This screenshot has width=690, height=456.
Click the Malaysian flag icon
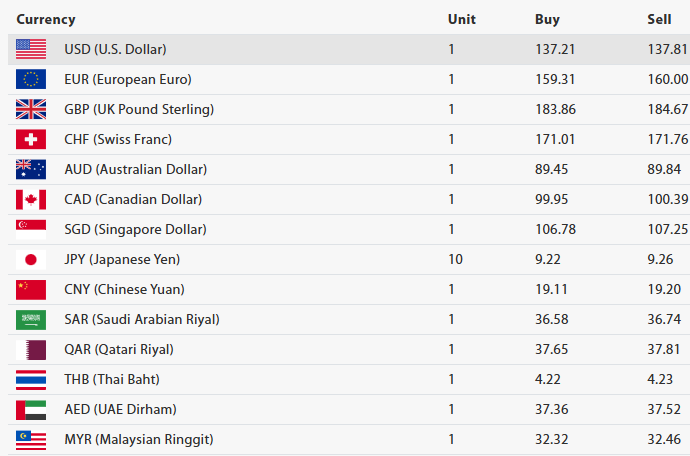(x=31, y=439)
